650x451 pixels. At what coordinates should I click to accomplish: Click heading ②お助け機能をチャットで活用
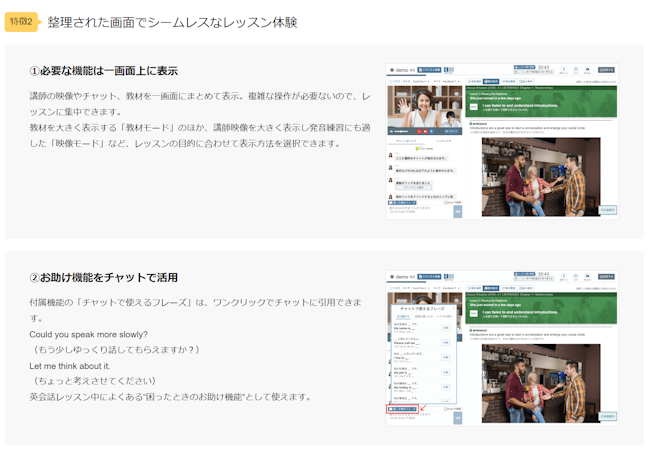click(x=104, y=277)
